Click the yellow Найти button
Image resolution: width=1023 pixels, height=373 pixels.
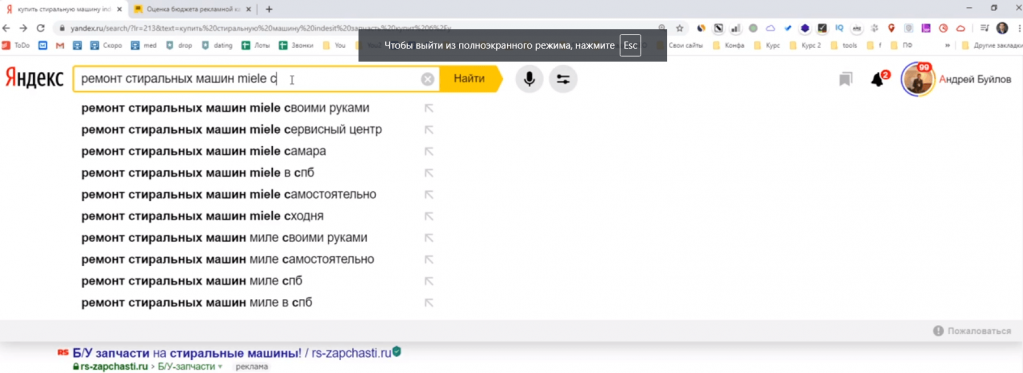pyautogui.click(x=470, y=79)
